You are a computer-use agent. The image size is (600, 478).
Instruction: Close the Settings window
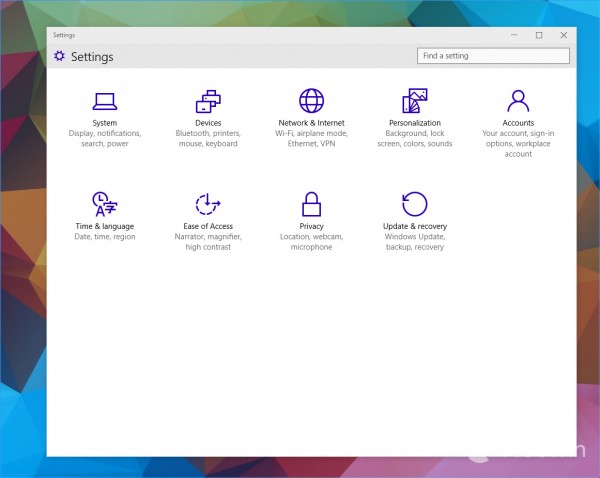click(563, 35)
